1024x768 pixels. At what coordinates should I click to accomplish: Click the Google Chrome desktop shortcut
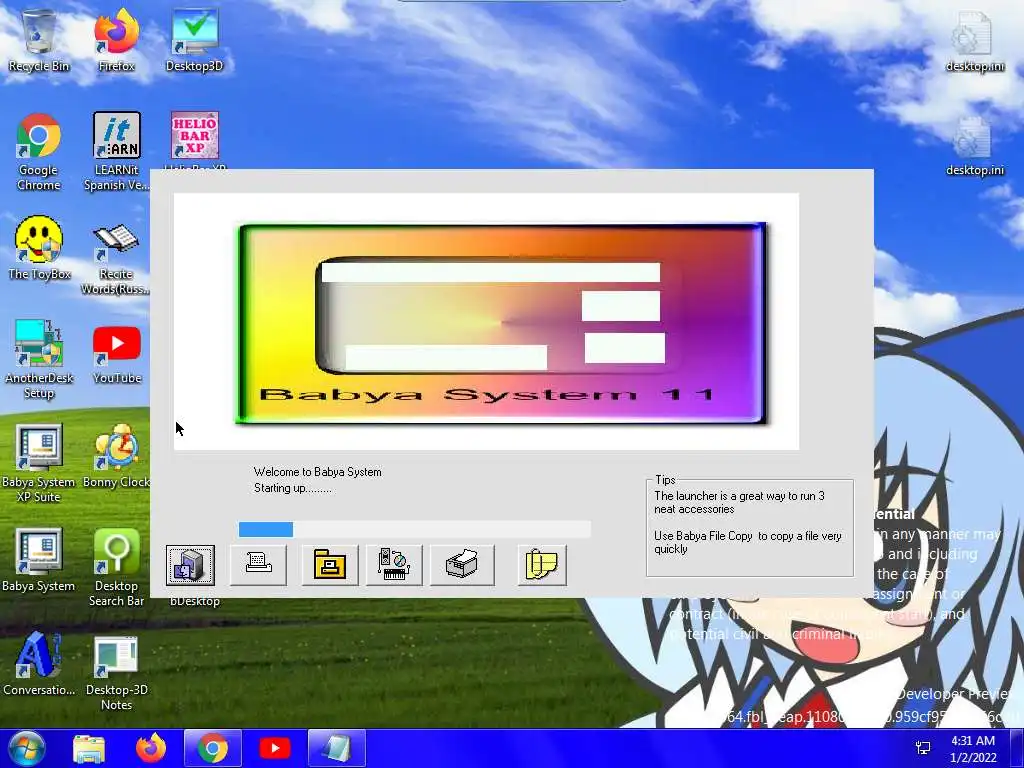(x=39, y=152)
